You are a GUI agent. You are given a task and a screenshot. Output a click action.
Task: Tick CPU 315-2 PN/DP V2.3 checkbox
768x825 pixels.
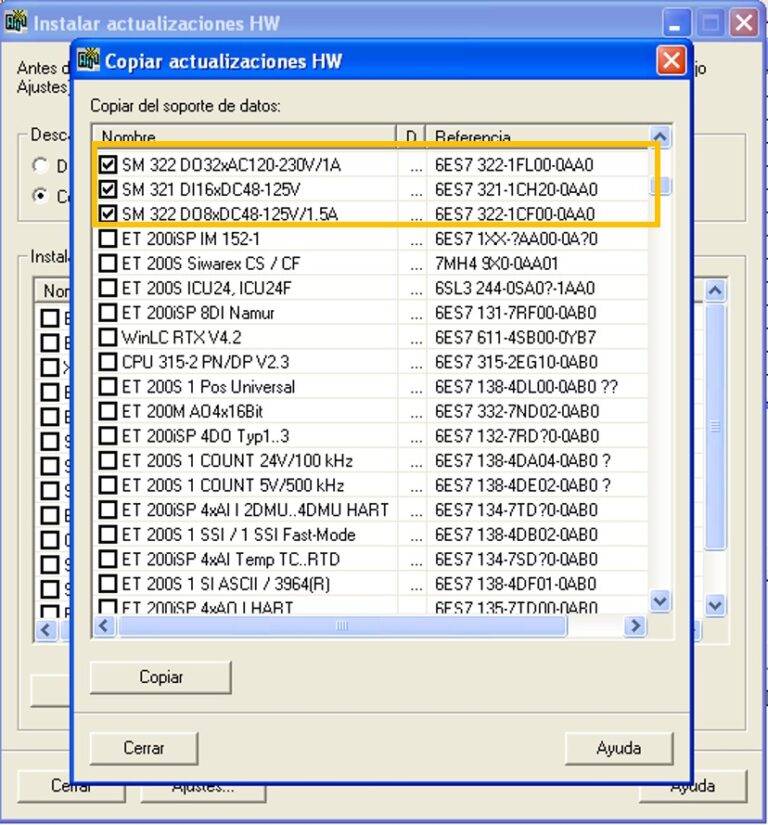click(108, 362)
